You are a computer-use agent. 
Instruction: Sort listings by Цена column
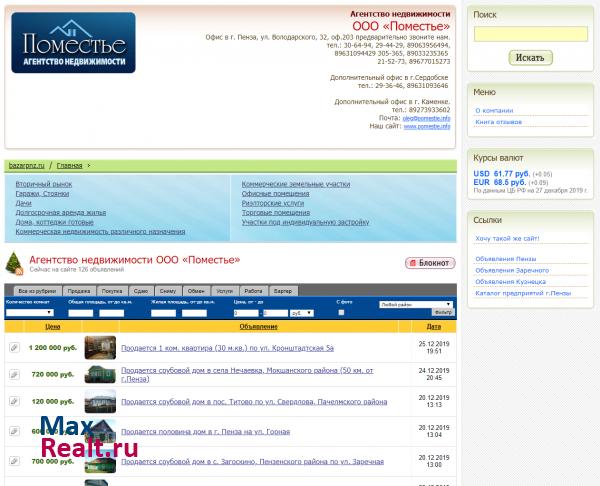click(x=53, y=327)
